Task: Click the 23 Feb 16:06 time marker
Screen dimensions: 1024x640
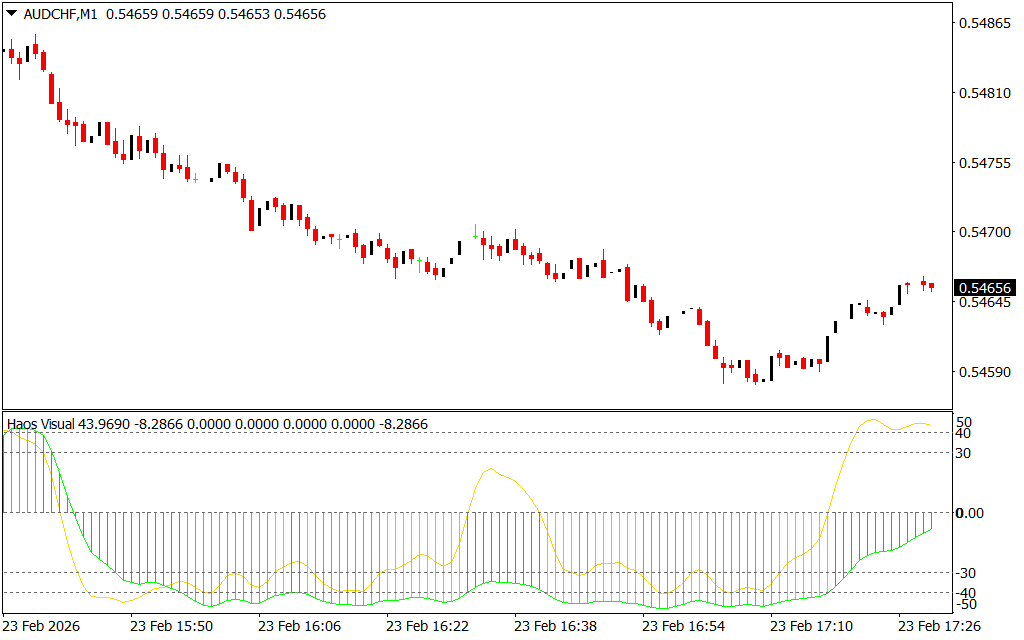Action: click(x=299, y=626)
